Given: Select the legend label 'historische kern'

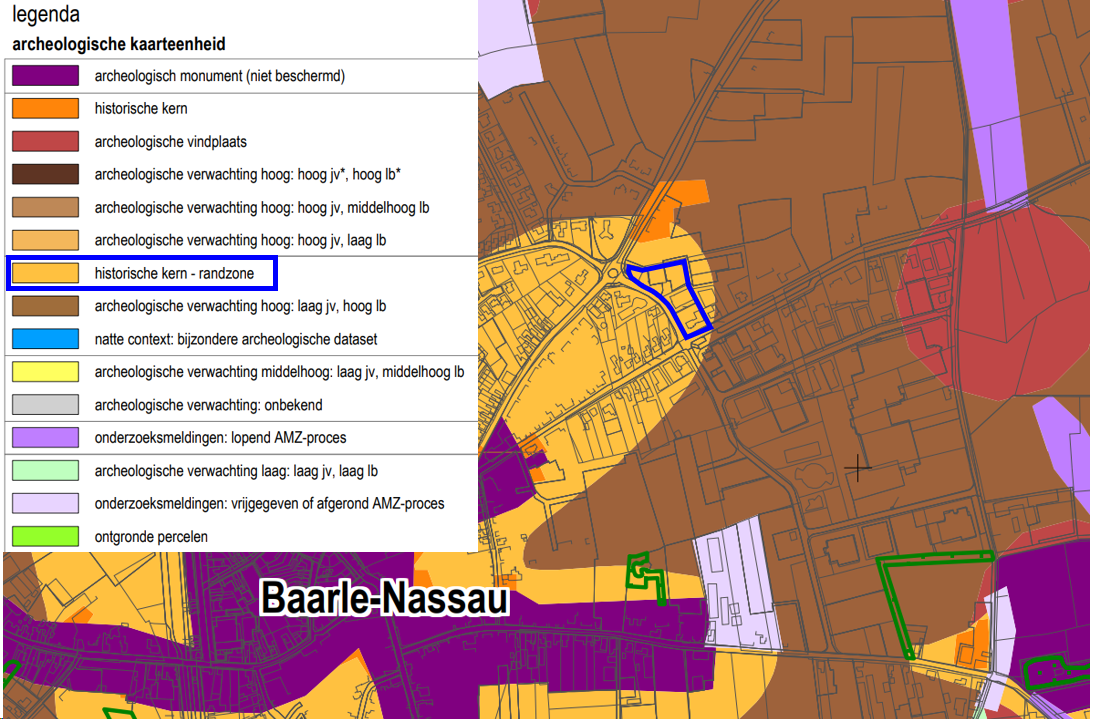Looking at the screenshot, I should (141, 108).
